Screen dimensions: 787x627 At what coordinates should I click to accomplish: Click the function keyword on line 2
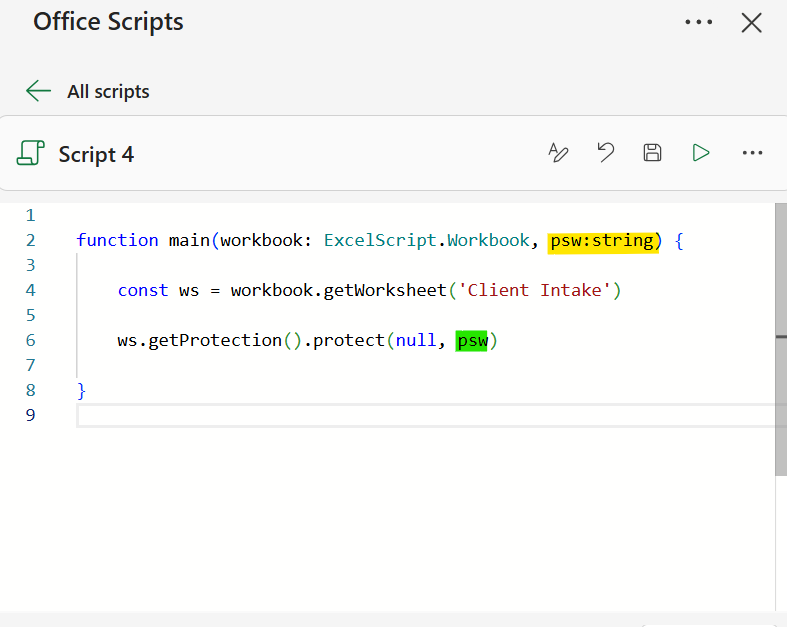(117, 240)
